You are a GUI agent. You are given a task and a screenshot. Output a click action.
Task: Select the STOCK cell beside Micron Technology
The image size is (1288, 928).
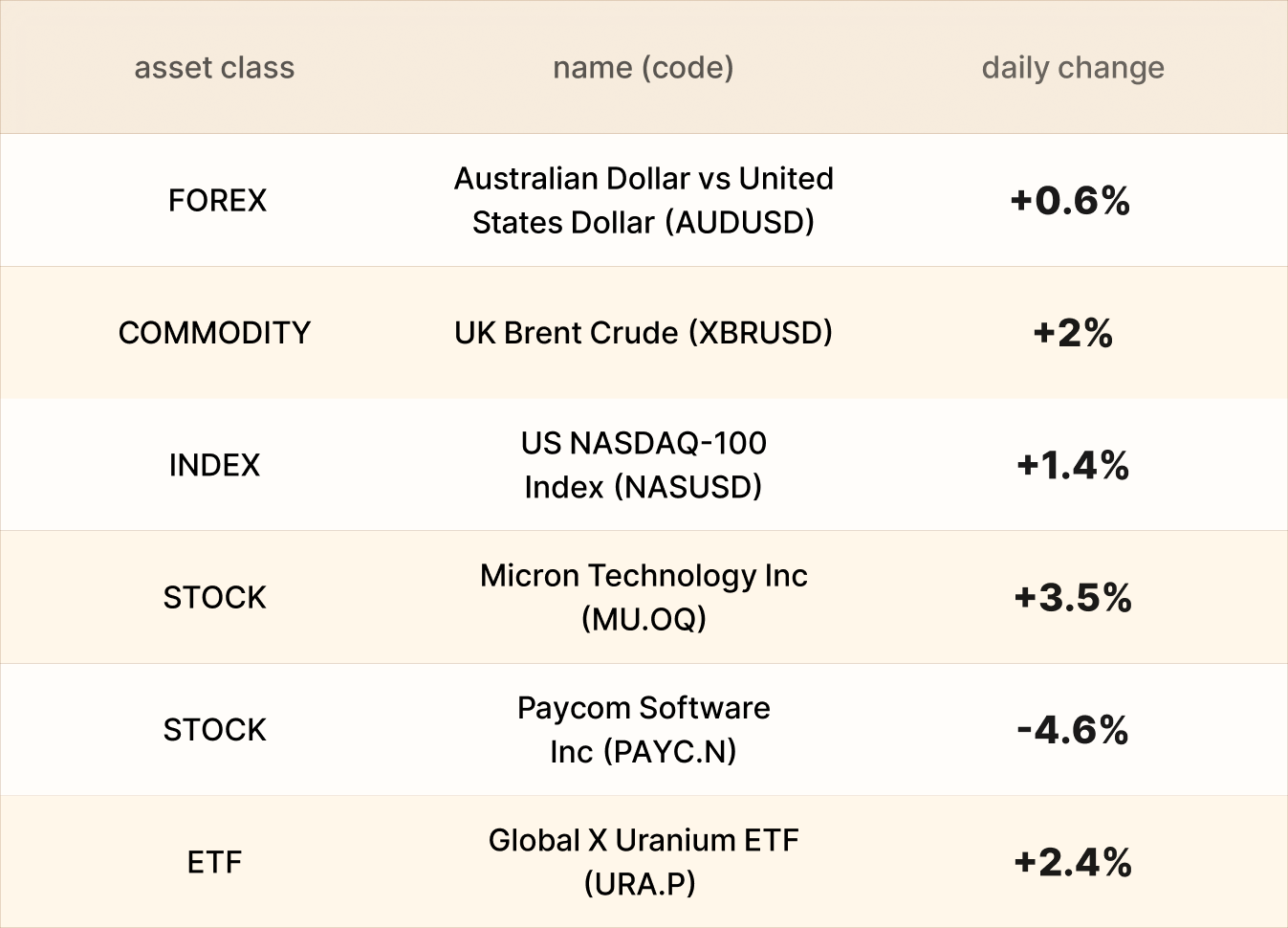[214, 597]
